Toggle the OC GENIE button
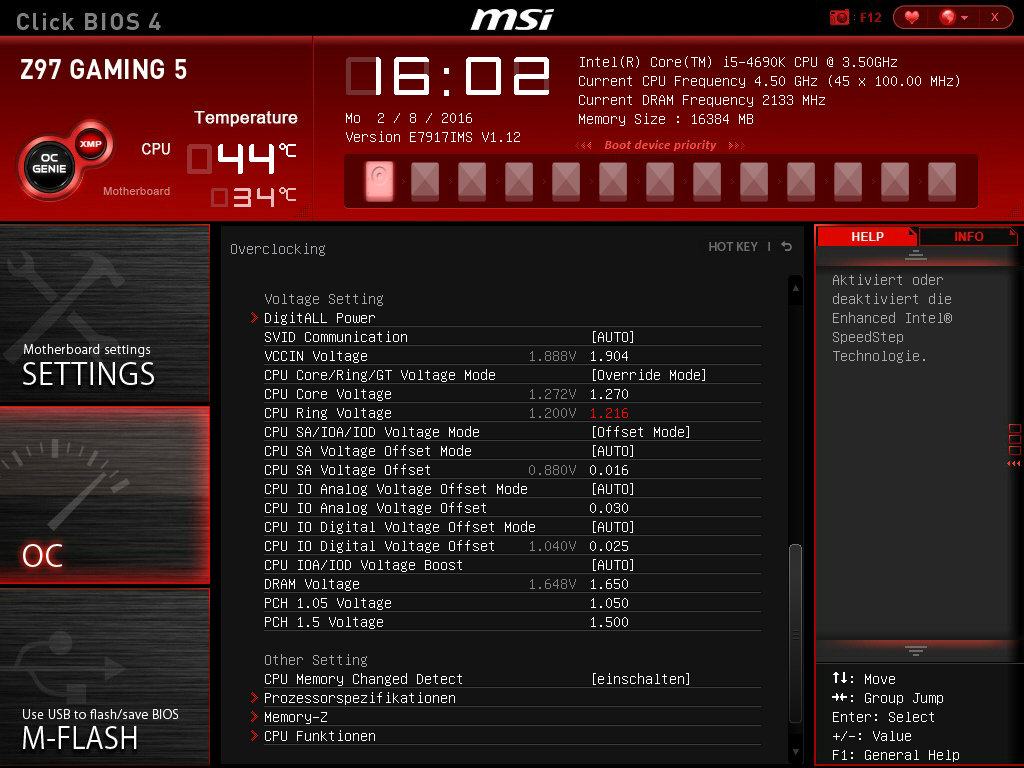The image size is (1024, 768). [x=49, y=163]
